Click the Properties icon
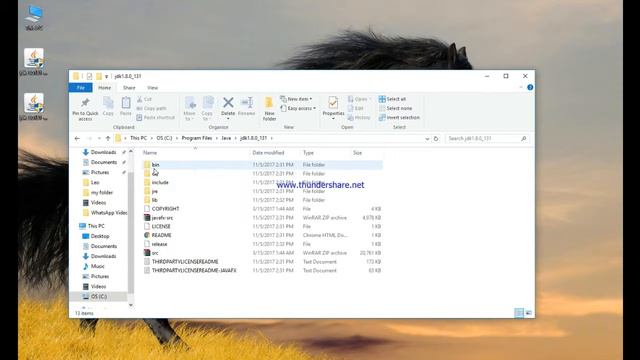 click(333, 102)
